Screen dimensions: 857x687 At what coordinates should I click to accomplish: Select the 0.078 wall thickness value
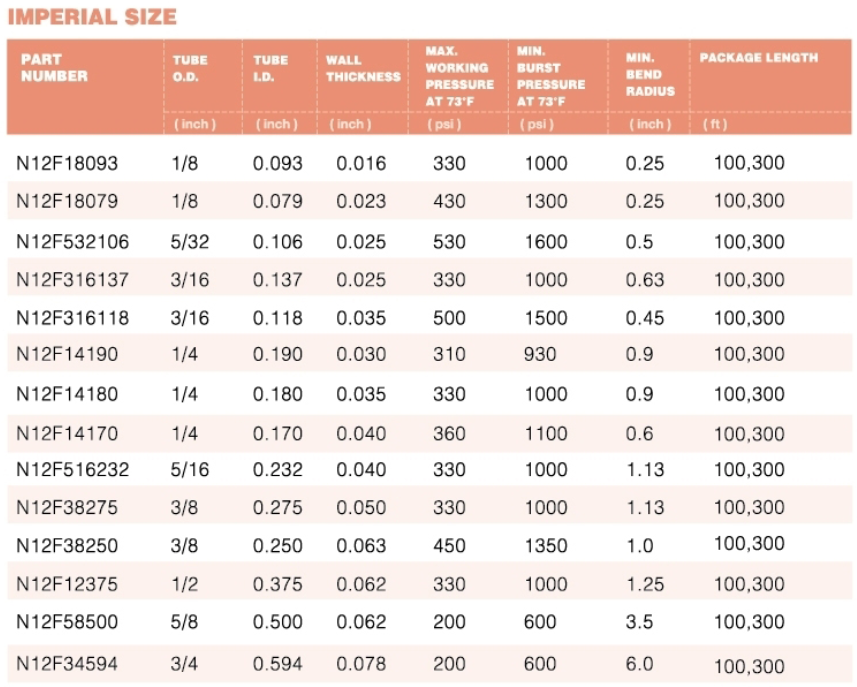click(x=360, y=665)
